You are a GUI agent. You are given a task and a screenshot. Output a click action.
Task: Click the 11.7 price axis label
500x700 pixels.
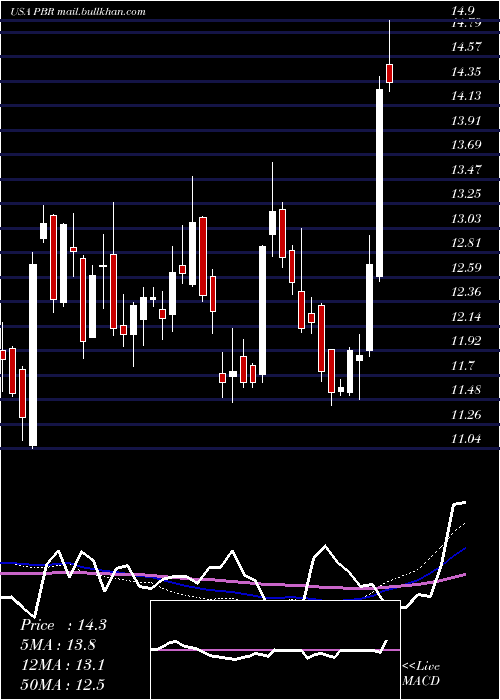463,366
